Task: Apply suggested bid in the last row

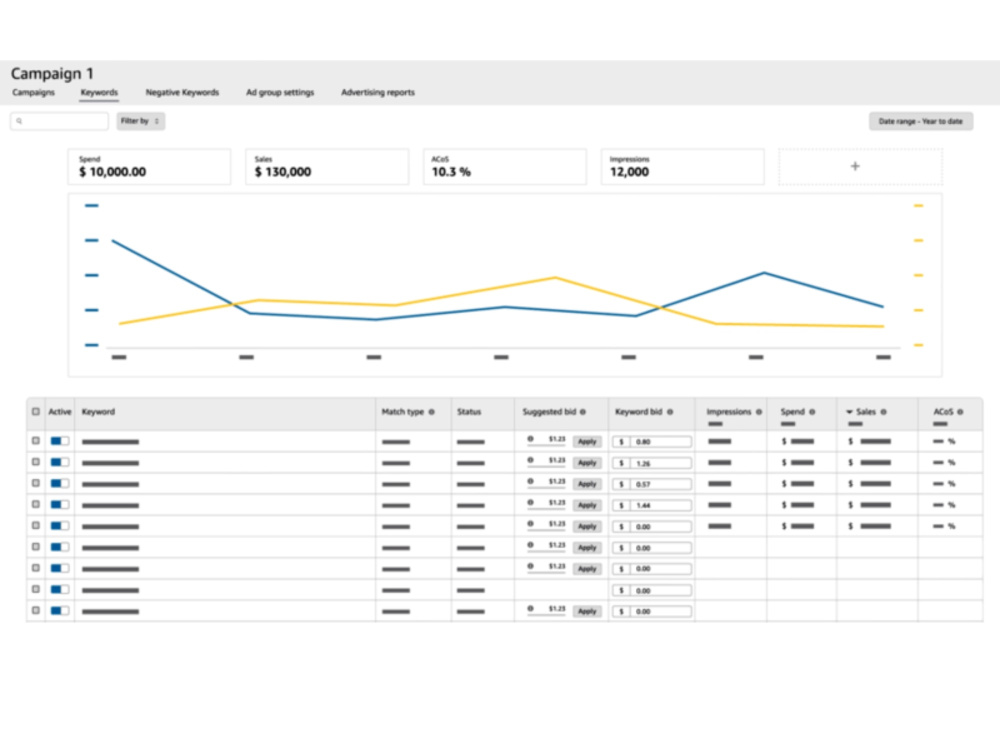Action: [x=587, y=611]
